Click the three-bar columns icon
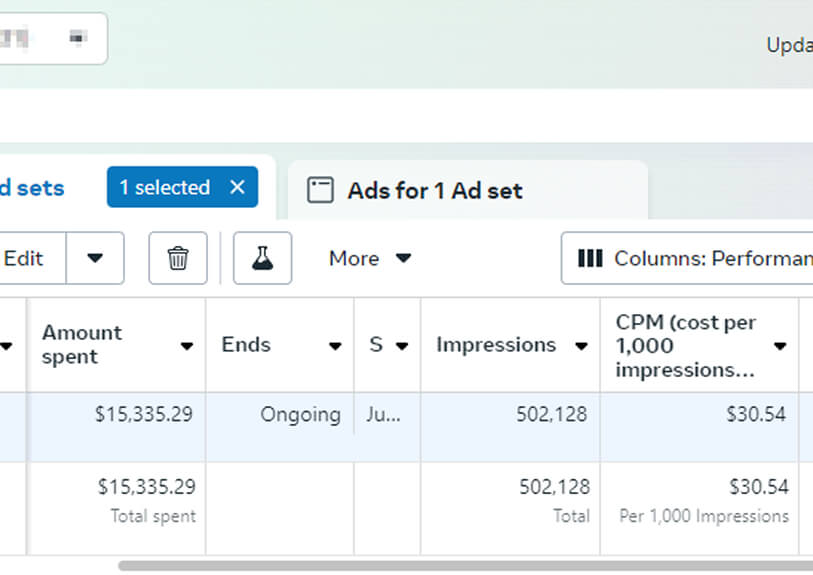The image size is (813, 575). 590,259
